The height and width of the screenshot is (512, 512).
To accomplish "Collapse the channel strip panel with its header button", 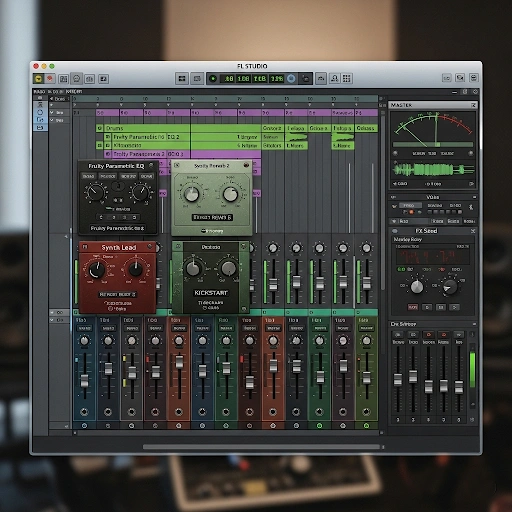I will click(x=474, y=324).
